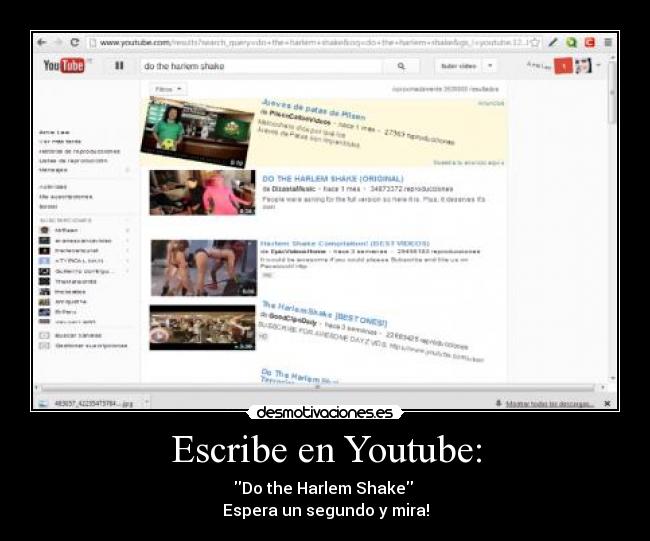Click the horizontal scrollbar at page bottom

[318, 388]
